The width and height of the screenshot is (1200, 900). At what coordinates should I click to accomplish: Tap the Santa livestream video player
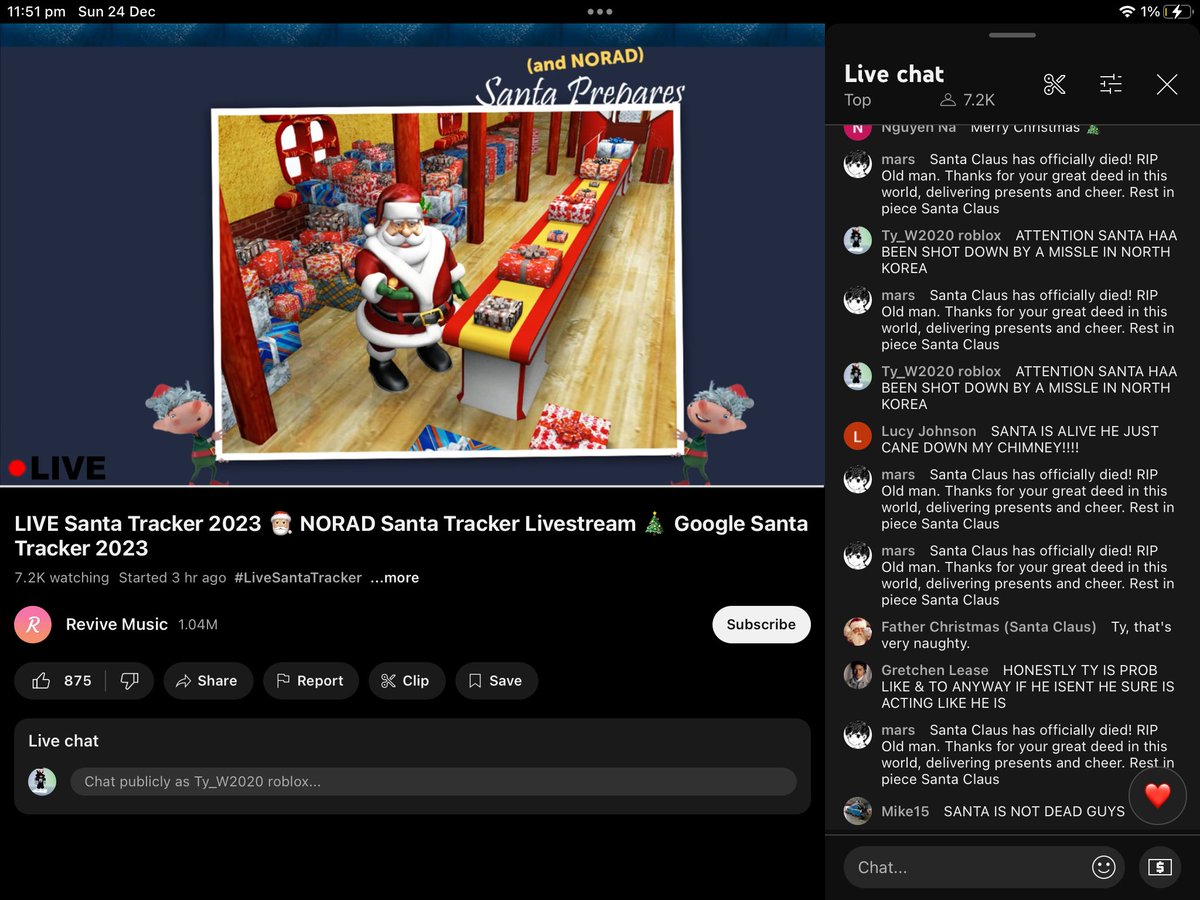412,255
